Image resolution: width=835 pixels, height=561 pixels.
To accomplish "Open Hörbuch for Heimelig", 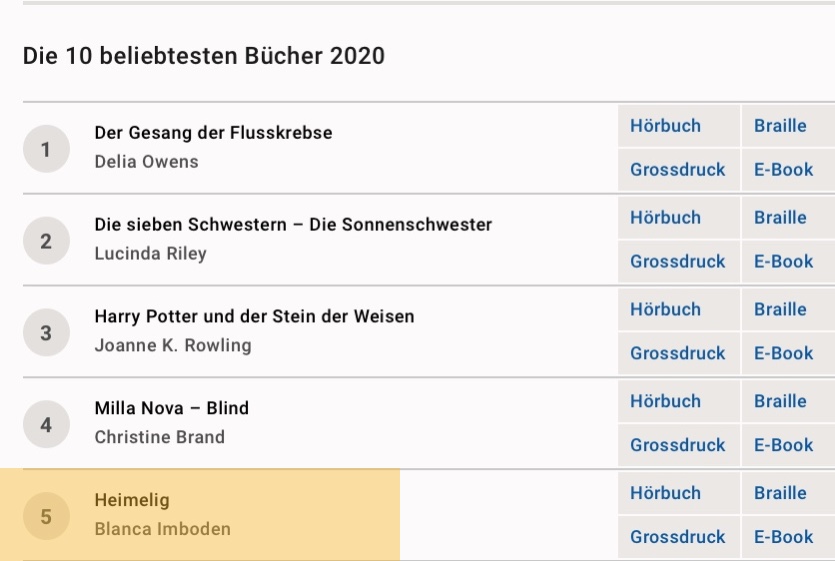I will point(678,493).
